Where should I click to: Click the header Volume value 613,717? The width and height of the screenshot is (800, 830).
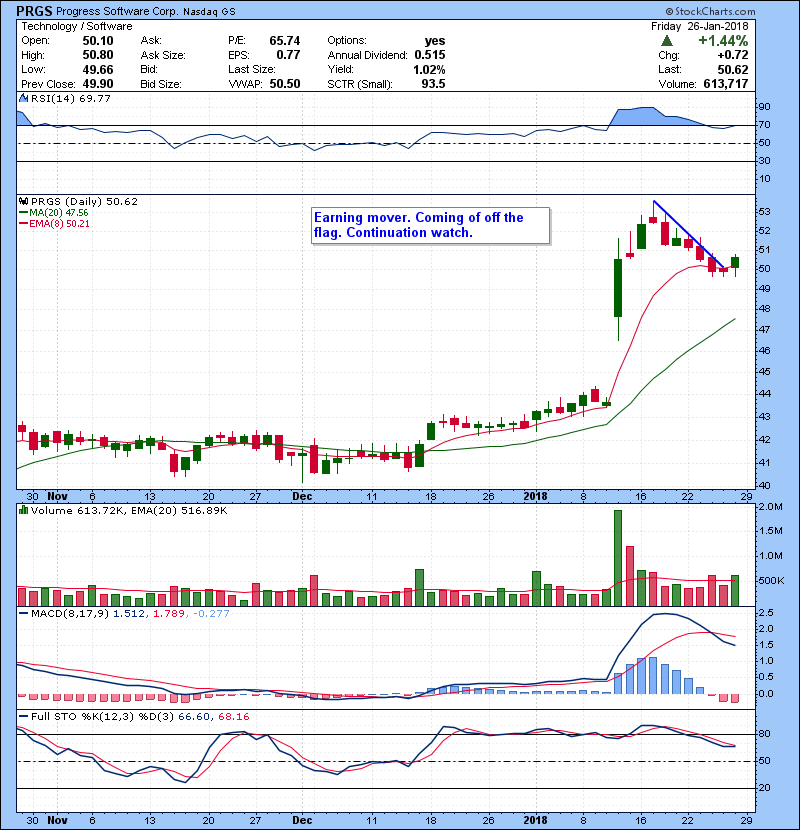click(x=726, y=84)
